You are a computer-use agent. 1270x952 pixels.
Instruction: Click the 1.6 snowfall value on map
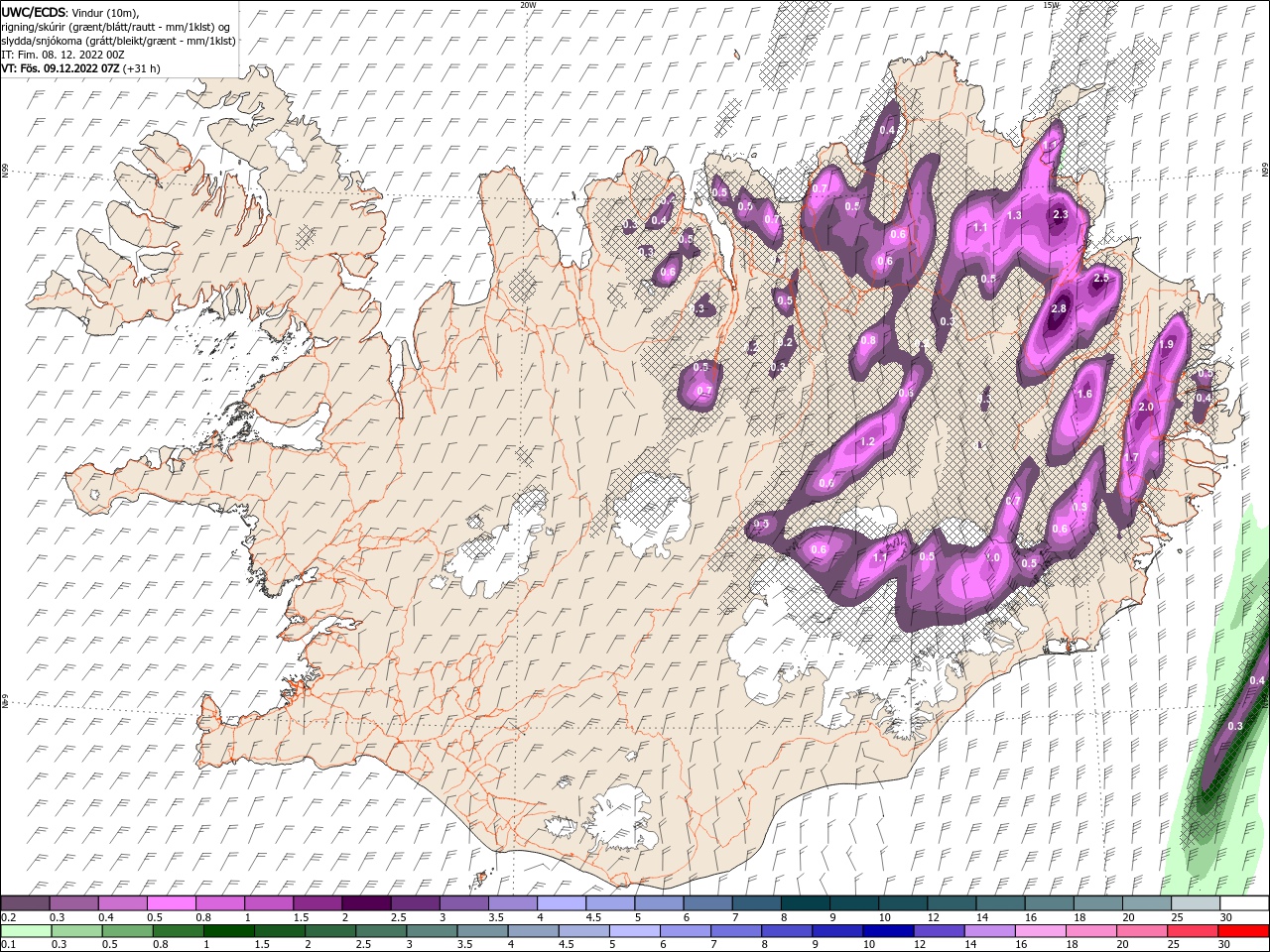pos(1084,394)
